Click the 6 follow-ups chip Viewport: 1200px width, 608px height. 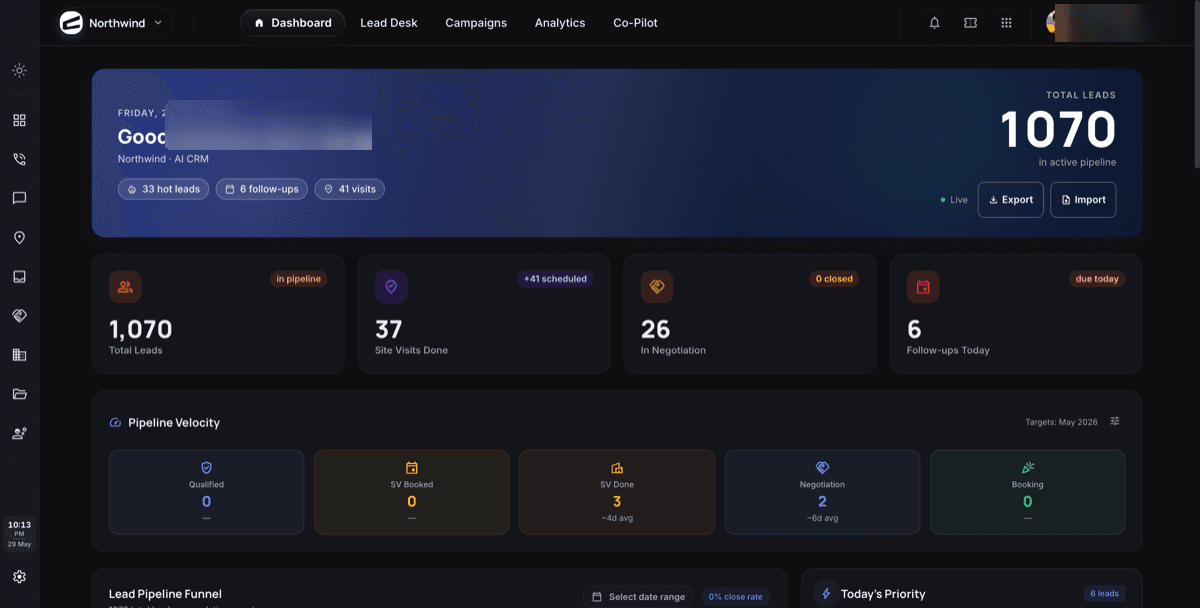pos(262,189)
